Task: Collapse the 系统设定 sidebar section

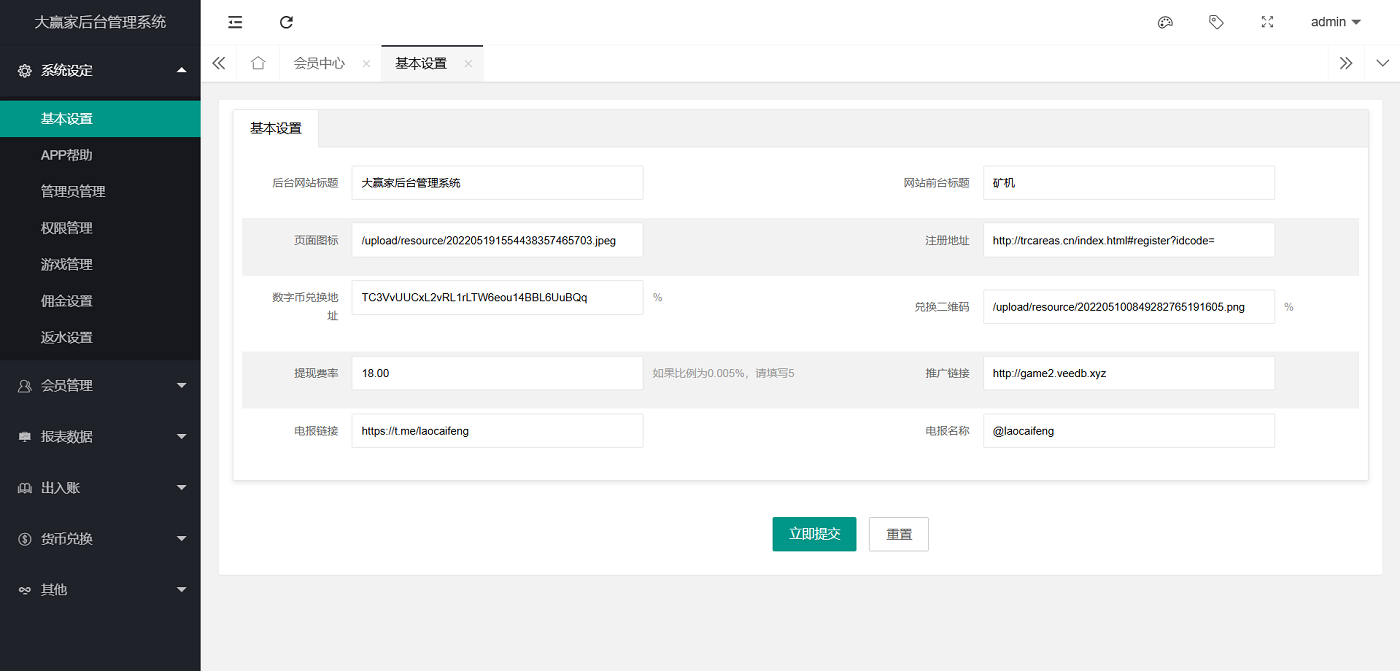Action: pyautogui.click(x=100, y=70)
